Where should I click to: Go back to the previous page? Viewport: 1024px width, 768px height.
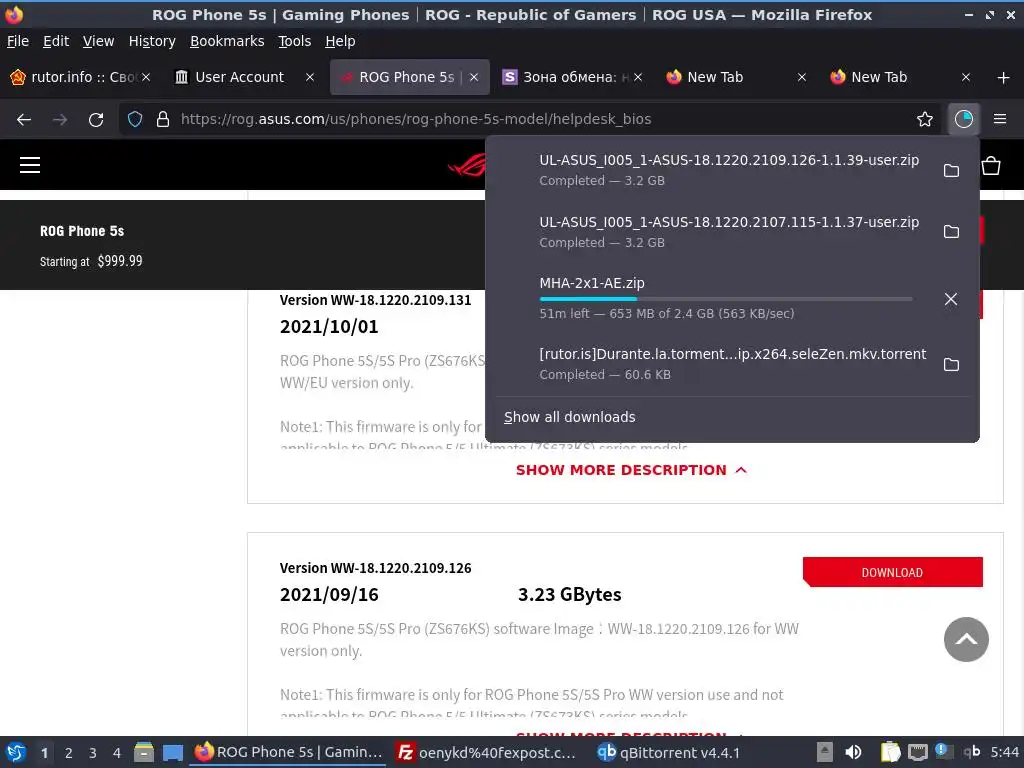[x=24, y=120]
